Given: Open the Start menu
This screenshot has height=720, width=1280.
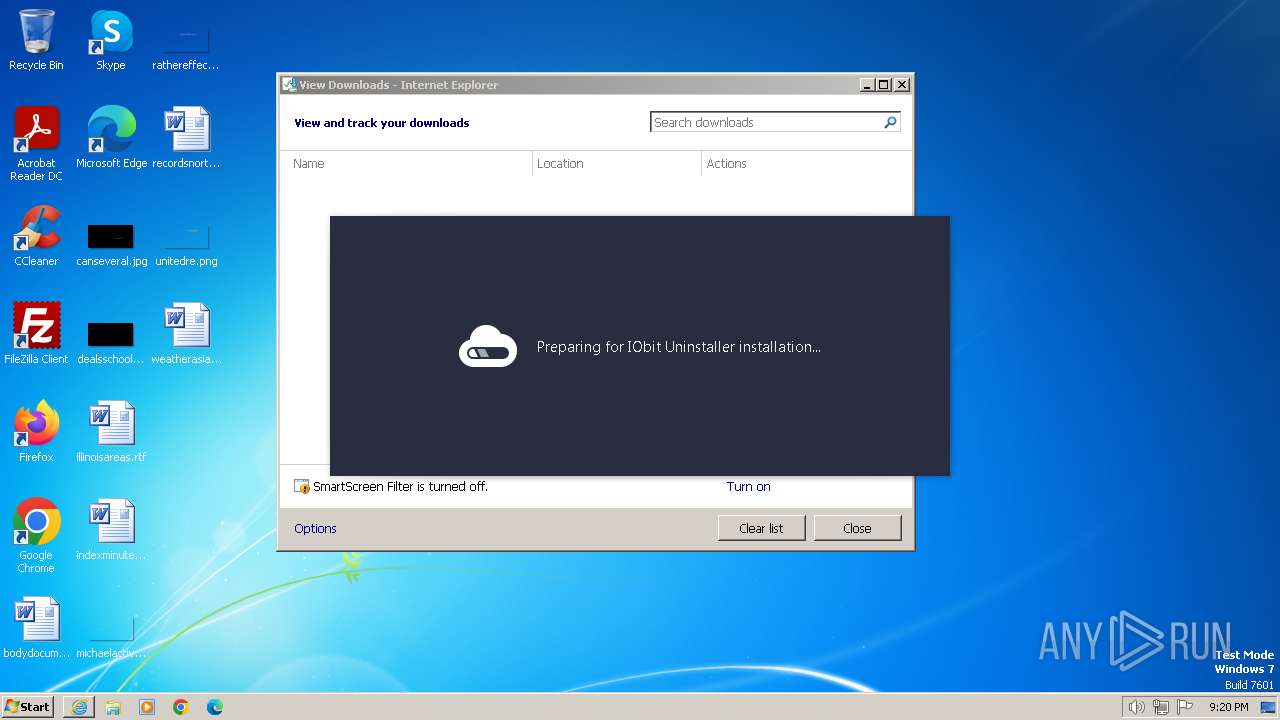Looking at the screenshot, I should point(28,707).
